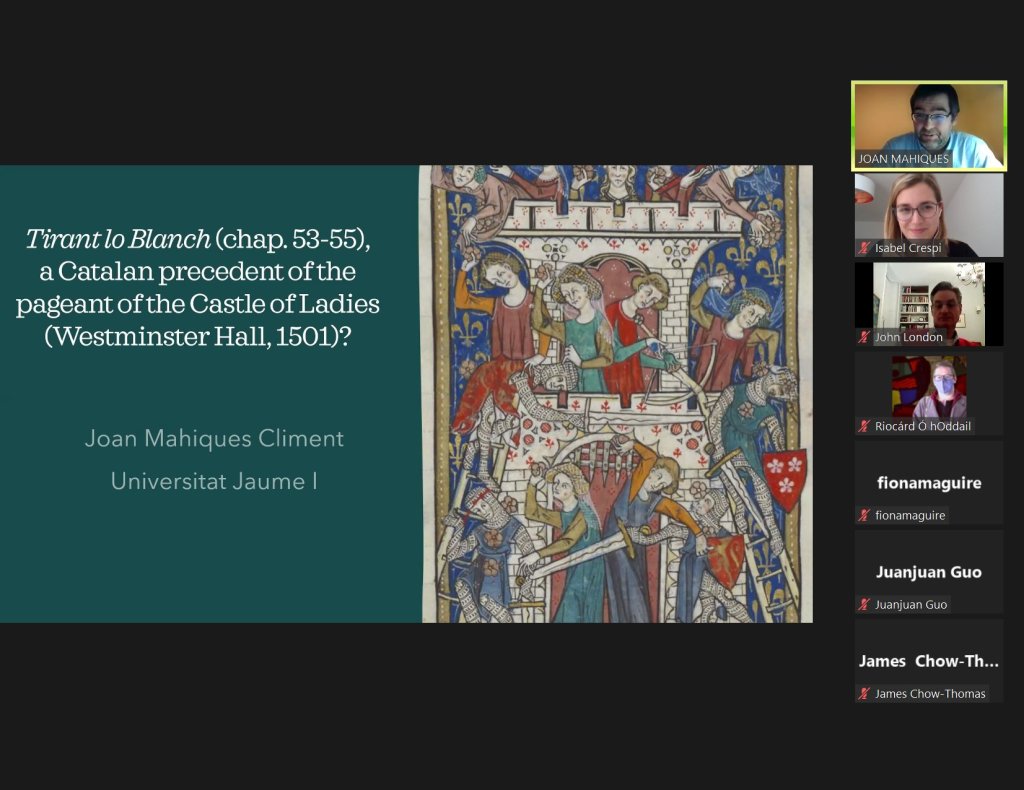Screen dimensions: 1024x790
Task: Click the John London name label
Action: 908,337
